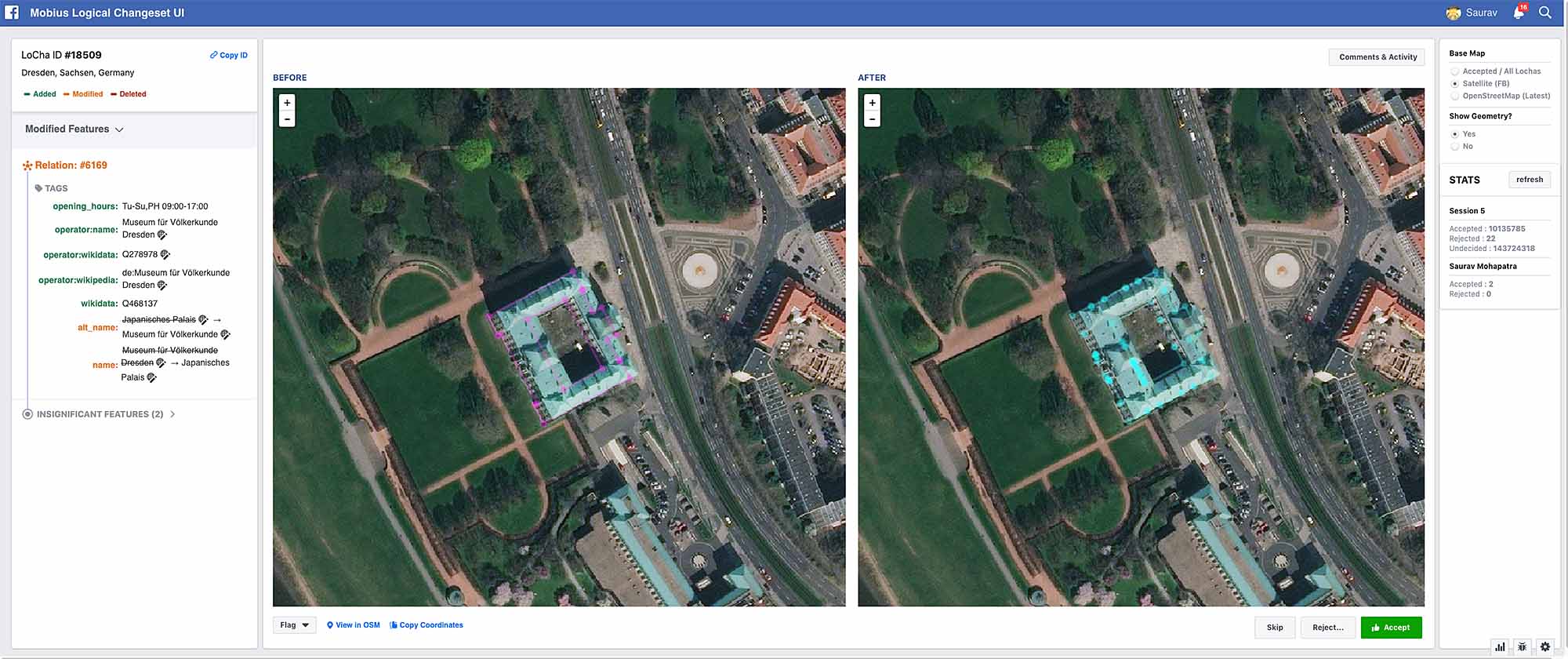Click the Facebook logo in the header

click(x=12, y=13)
